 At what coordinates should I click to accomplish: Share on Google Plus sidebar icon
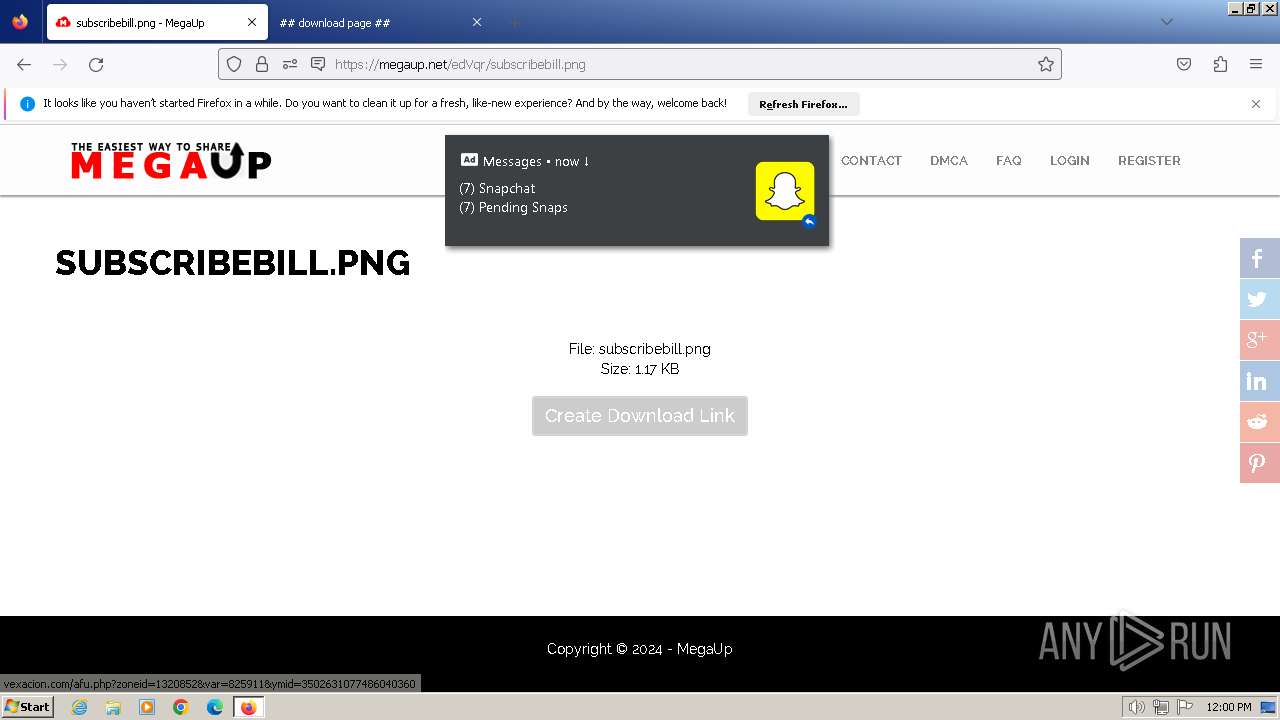(1260, 340)
